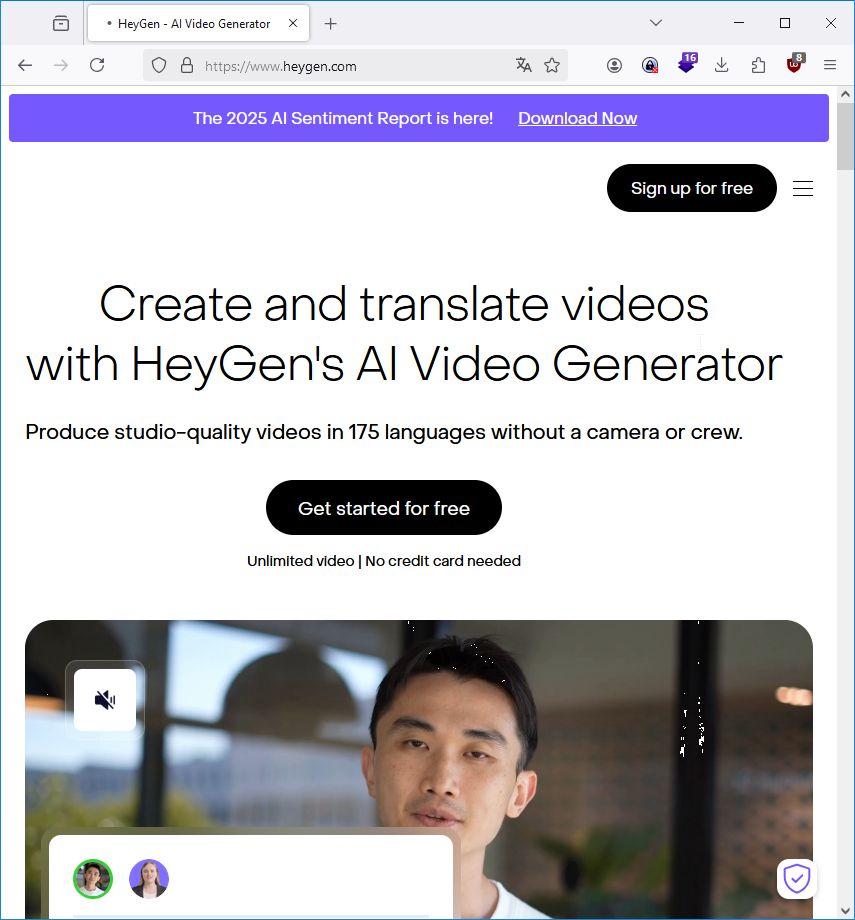855x920 pixels.
Task: Bookmark this page with the star icon
Action: pyautogui.click(x=552, y=65)
